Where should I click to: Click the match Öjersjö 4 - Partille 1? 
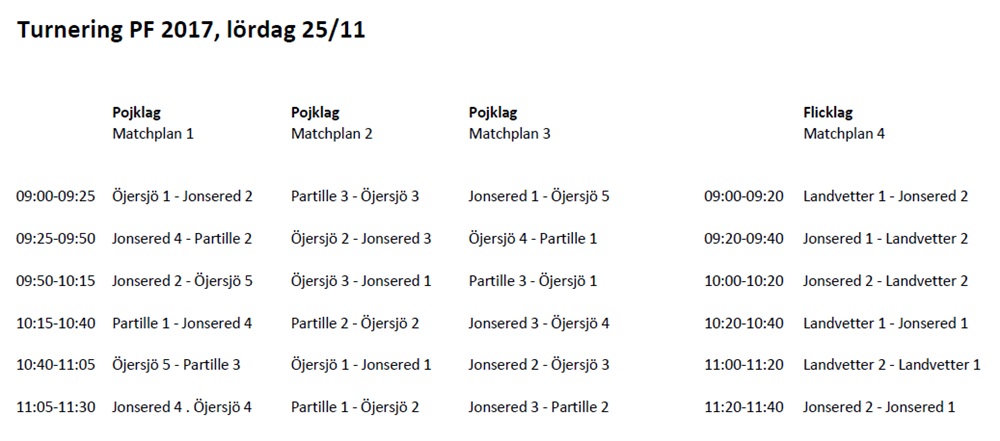533,239
